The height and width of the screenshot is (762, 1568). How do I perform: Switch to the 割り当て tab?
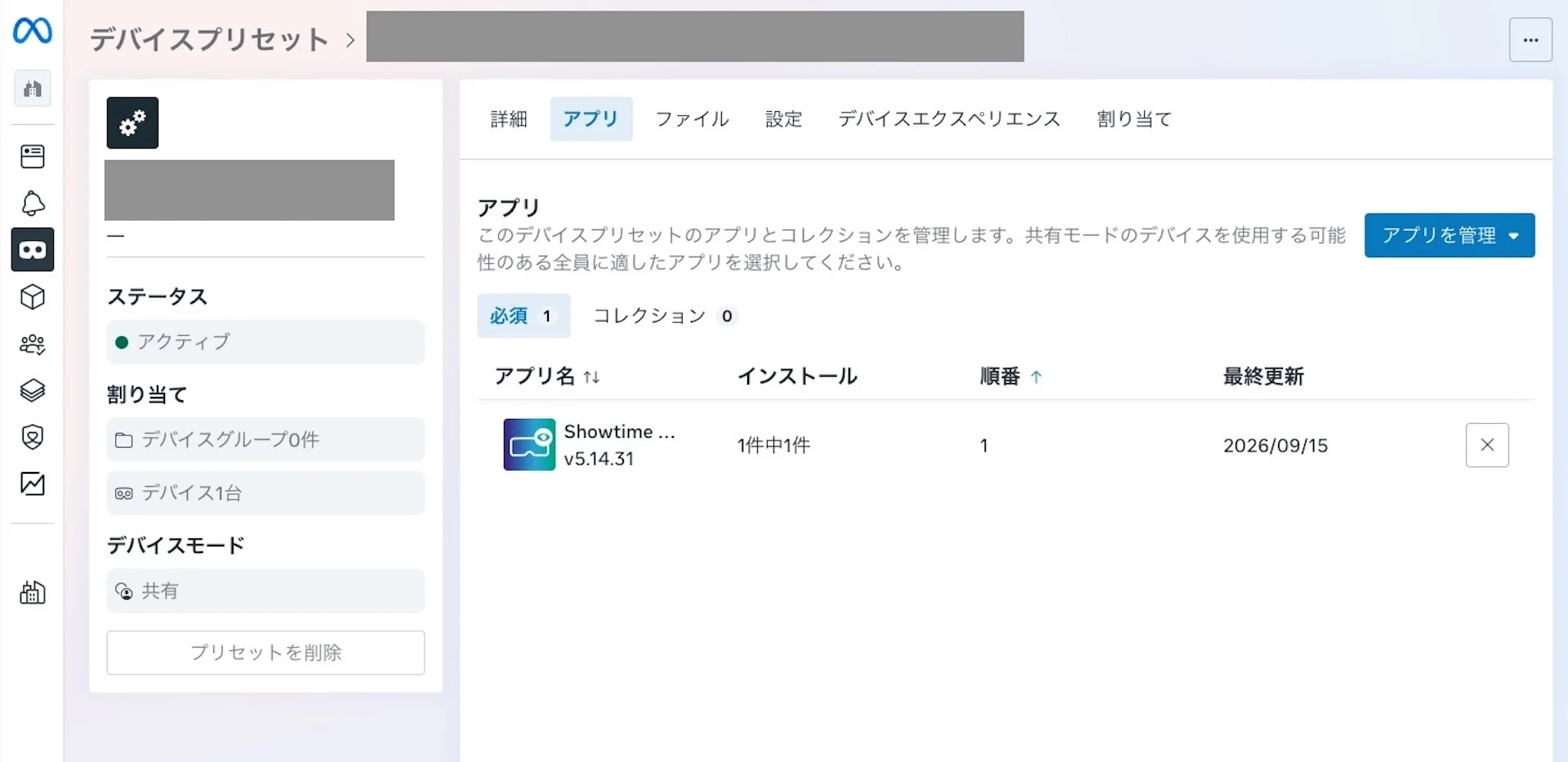point(1134,119)
